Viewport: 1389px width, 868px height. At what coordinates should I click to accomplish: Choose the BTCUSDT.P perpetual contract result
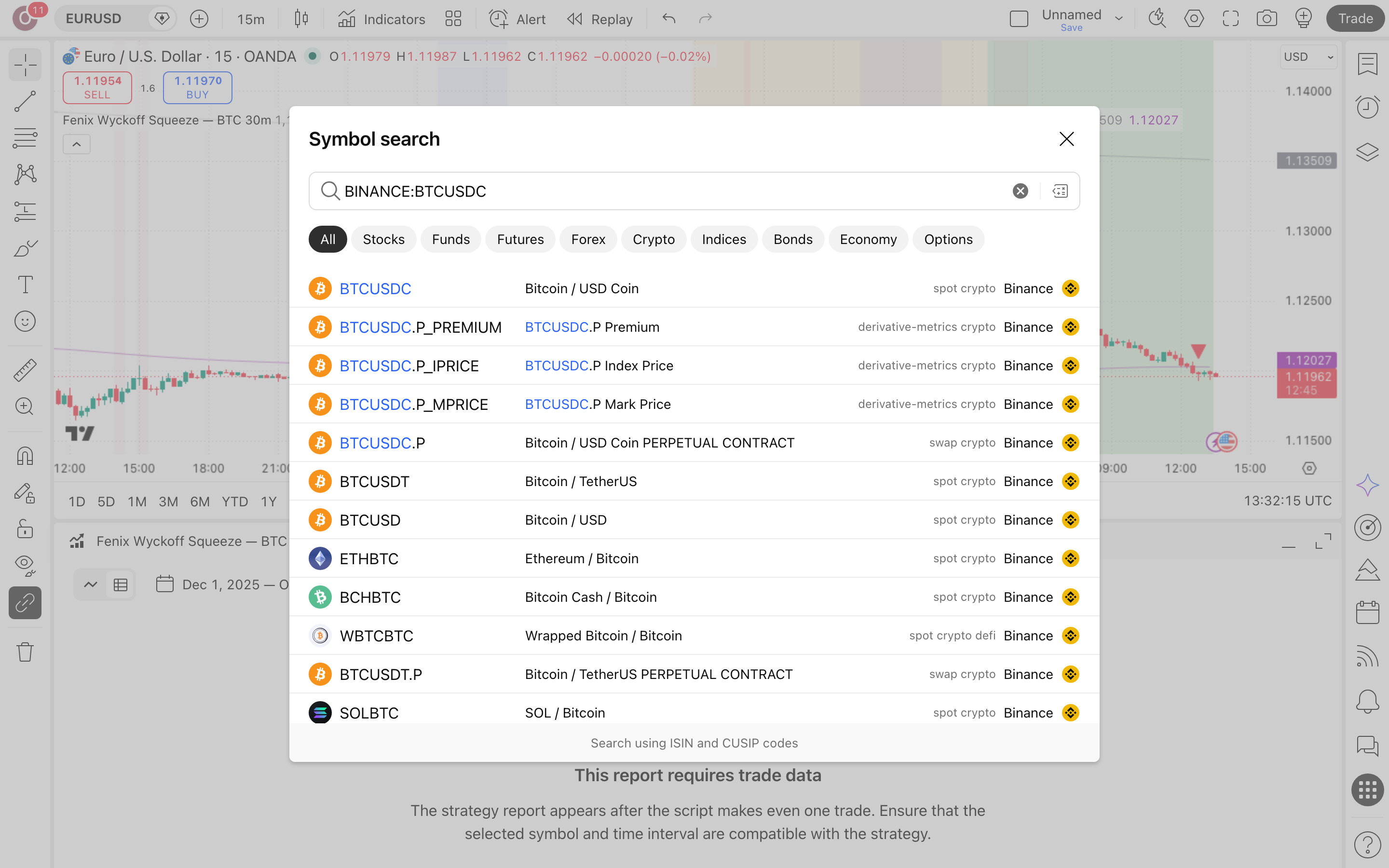[694, 674]
